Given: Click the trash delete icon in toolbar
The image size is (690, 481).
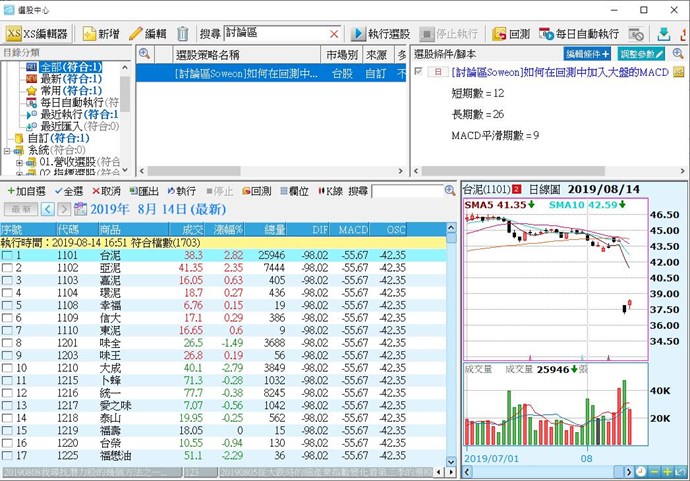Looking at the screenshot, I should coord(183,33).
